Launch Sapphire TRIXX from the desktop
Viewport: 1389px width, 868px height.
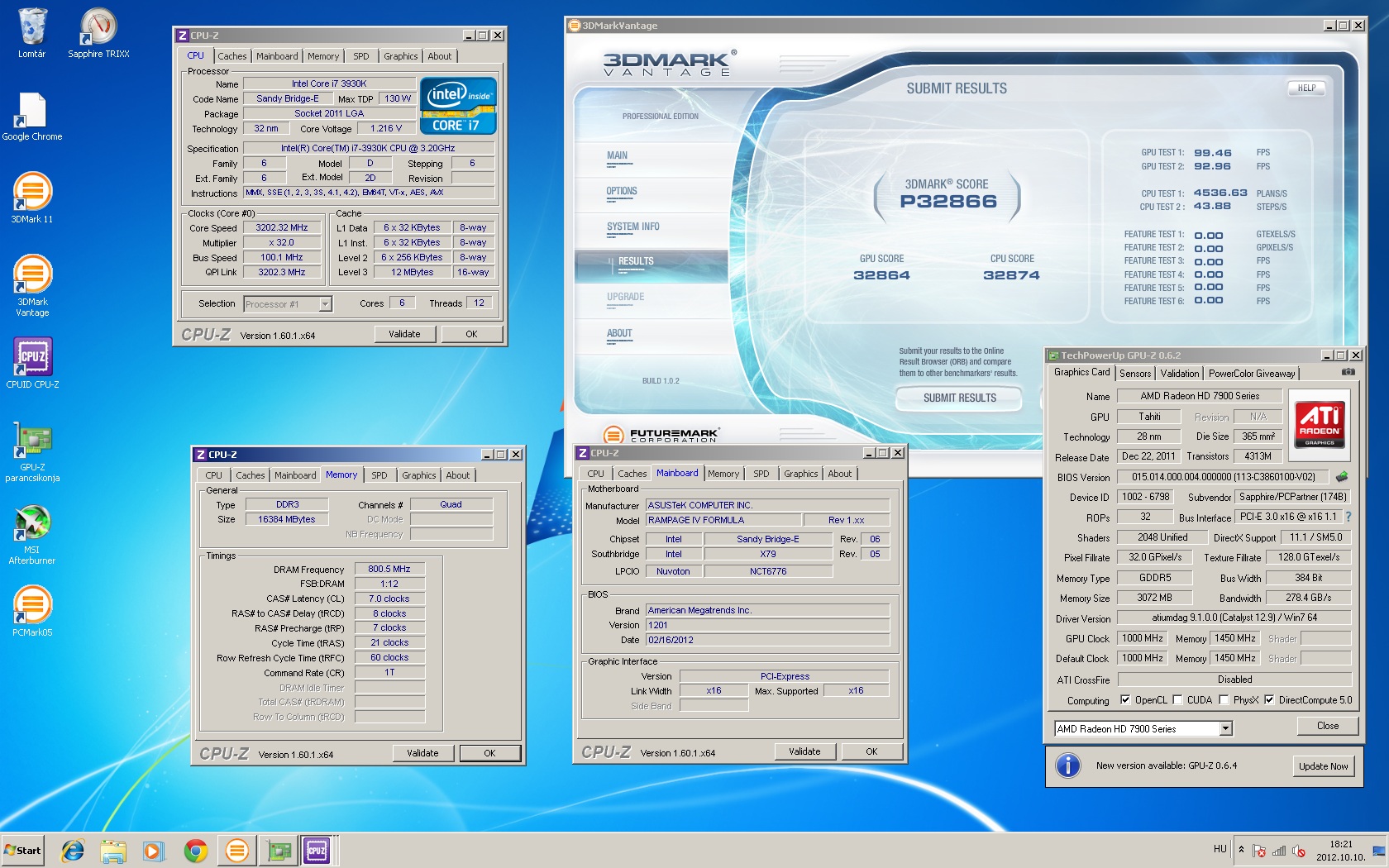click(x=98, y=33)
